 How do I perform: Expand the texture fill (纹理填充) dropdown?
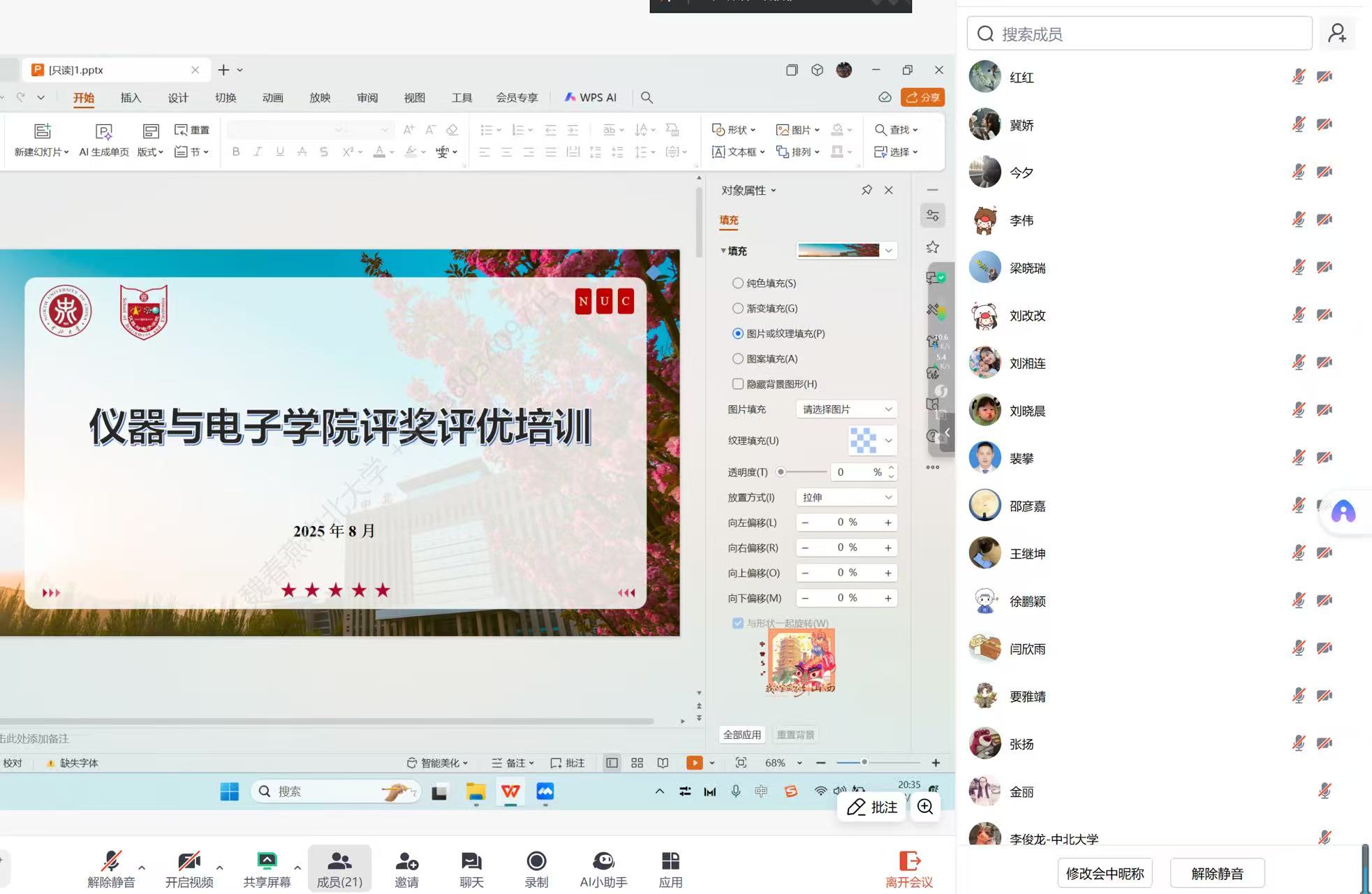(x=888, y=441)
